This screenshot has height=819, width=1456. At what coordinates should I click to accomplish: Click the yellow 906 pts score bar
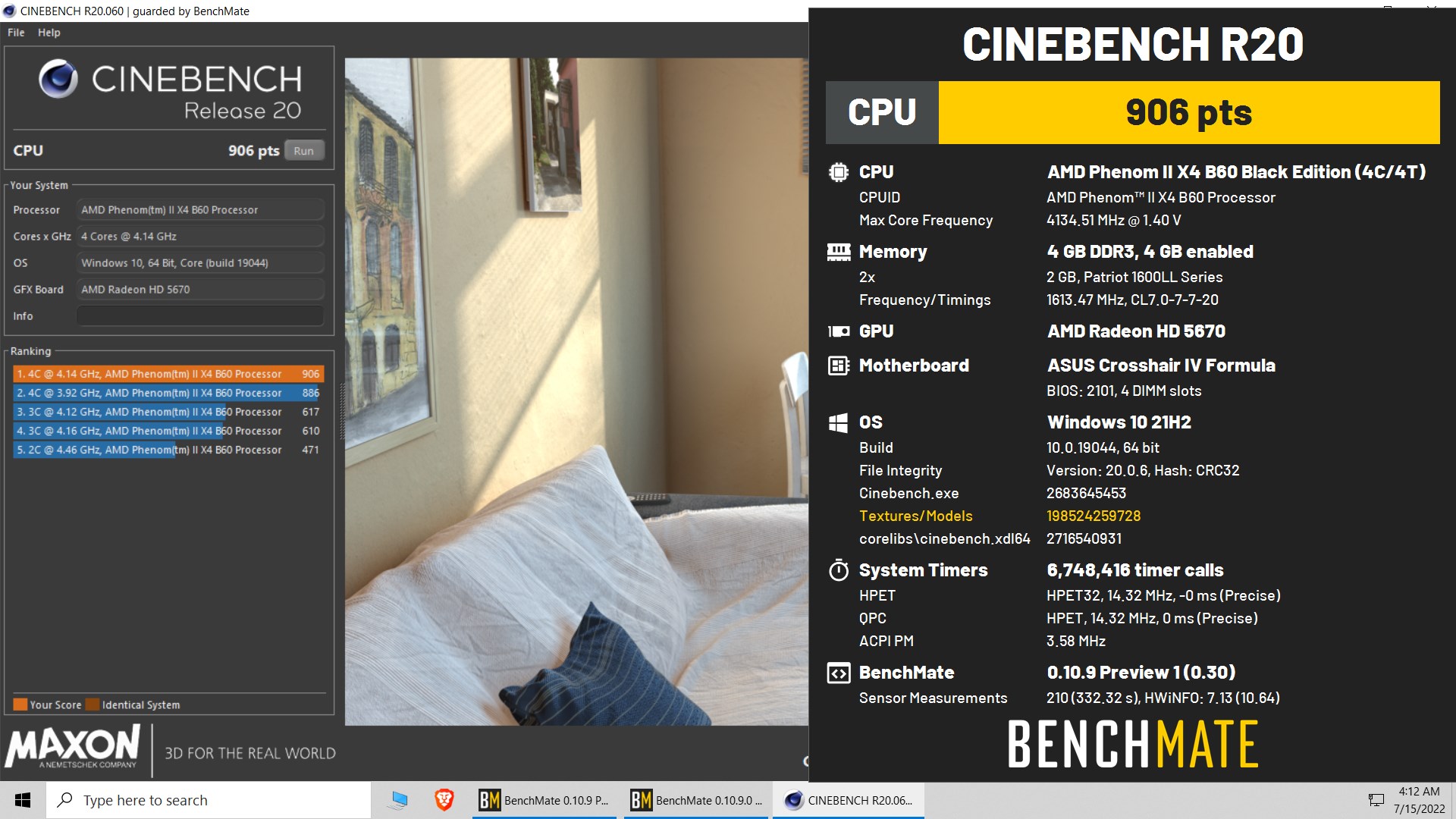click(x=1188, y=112)
